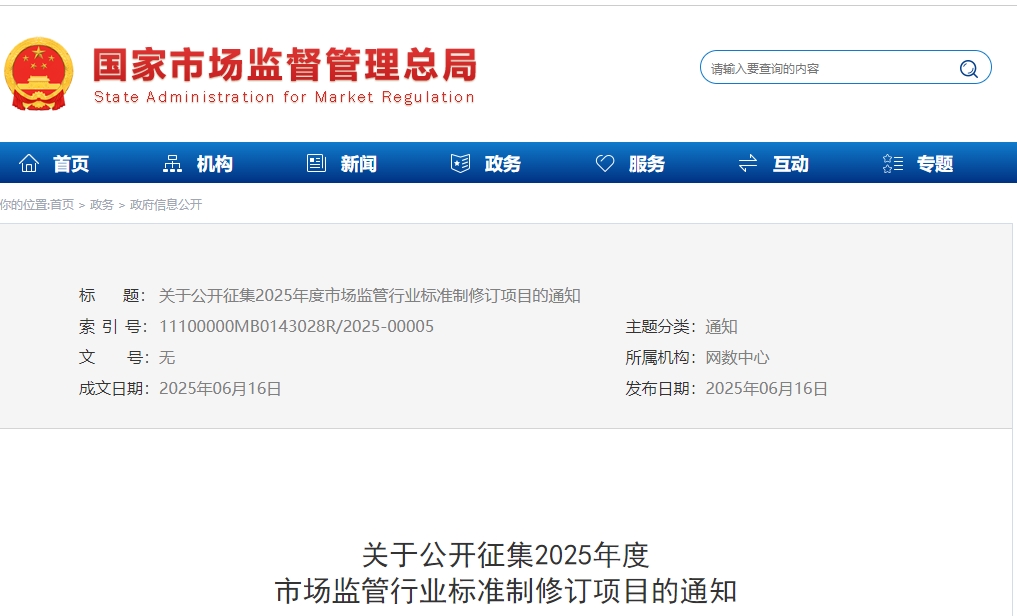Click the 你的位置 breadcrumb label
Image resolution: width=1017 pixels, height=616 pixels.
click(24, 205)
